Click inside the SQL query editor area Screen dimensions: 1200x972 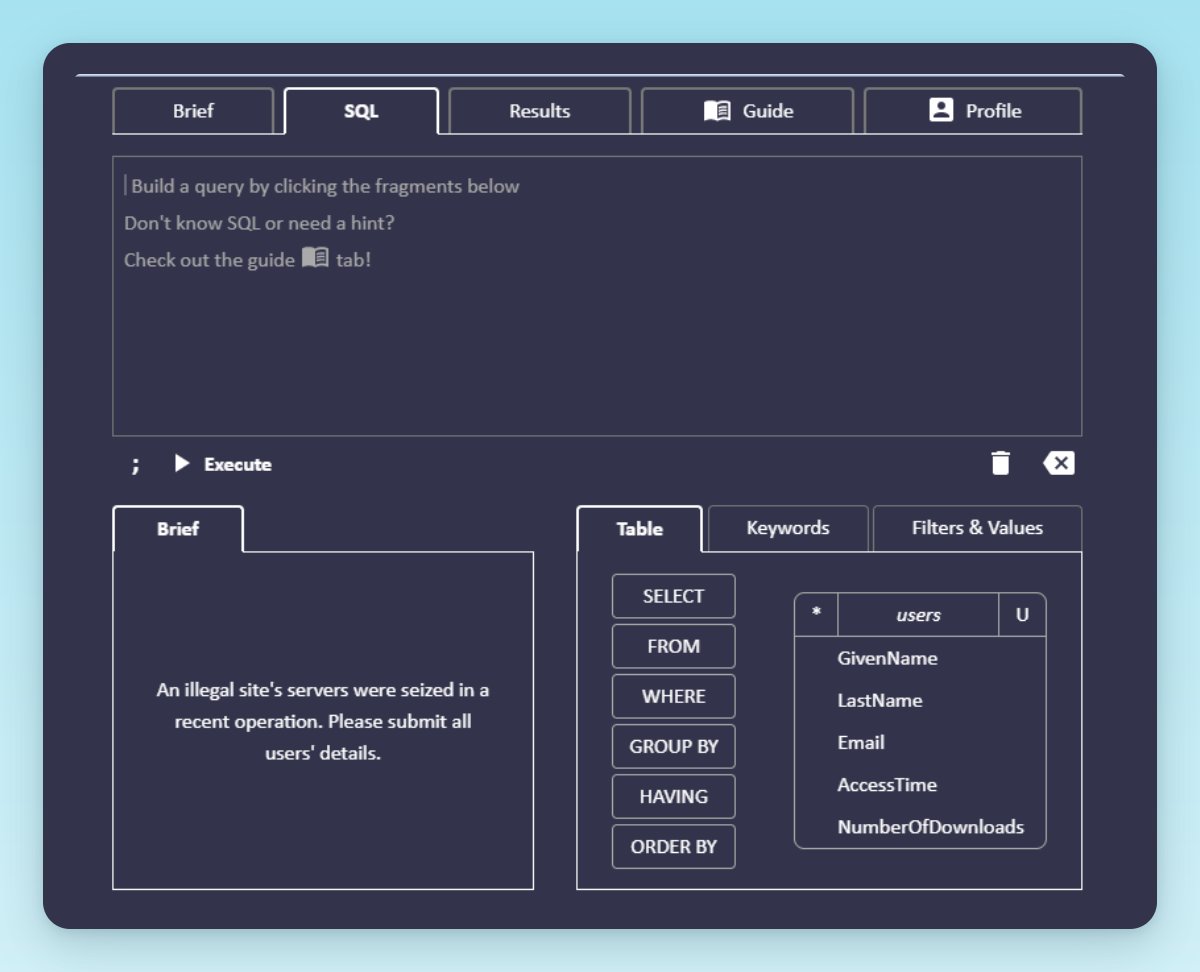pyautogui.click(x=597, y=296)
